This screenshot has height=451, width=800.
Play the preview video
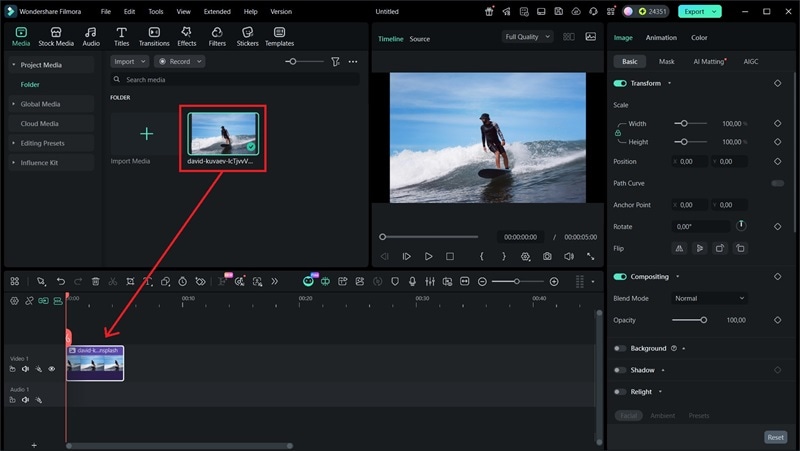(x=428, y=257)
